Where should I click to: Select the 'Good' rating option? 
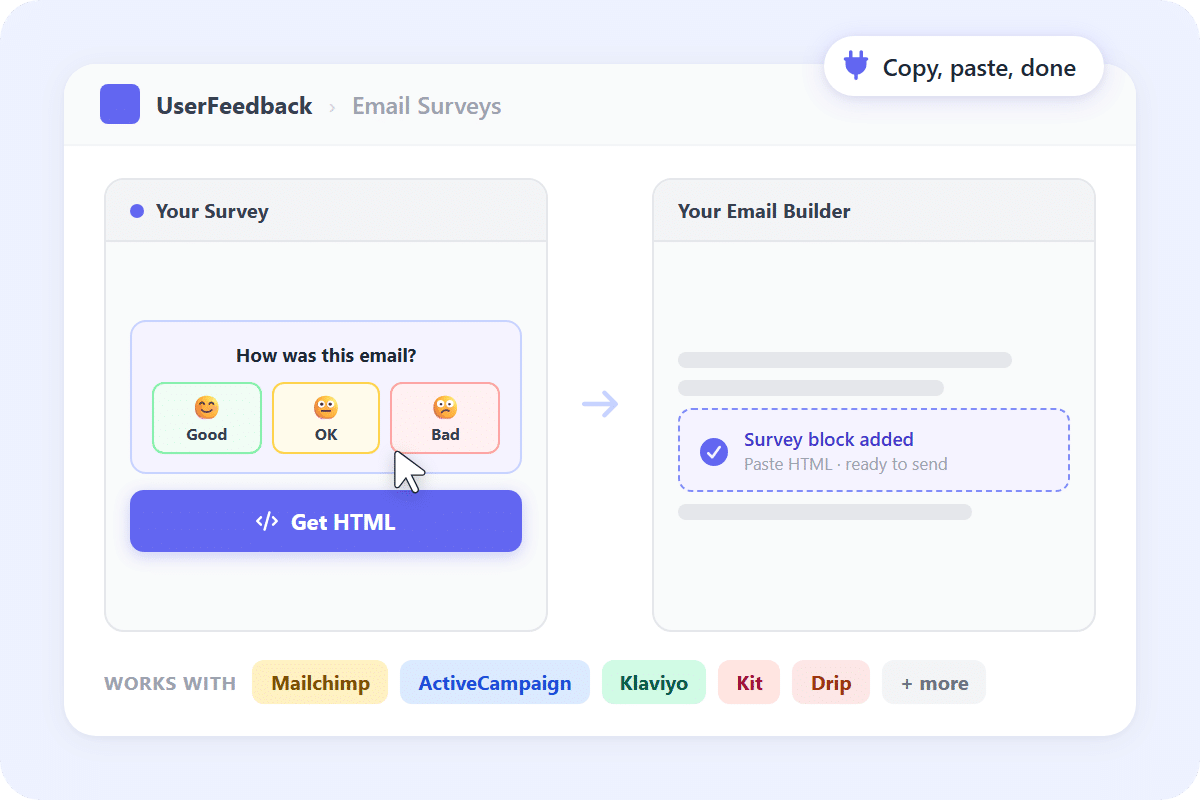[207, 418]
